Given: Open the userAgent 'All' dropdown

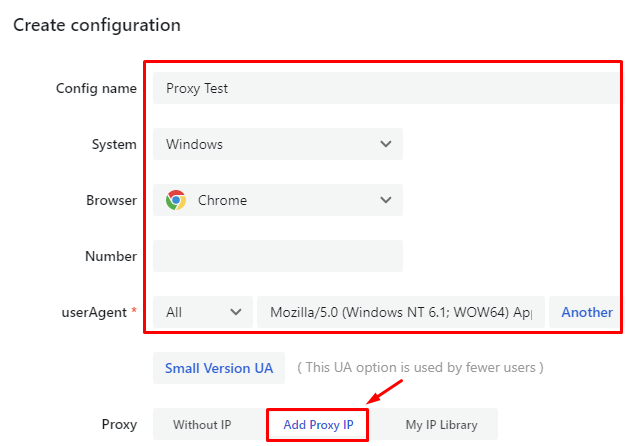Looking at the screenshot, I should coord(203,312).
